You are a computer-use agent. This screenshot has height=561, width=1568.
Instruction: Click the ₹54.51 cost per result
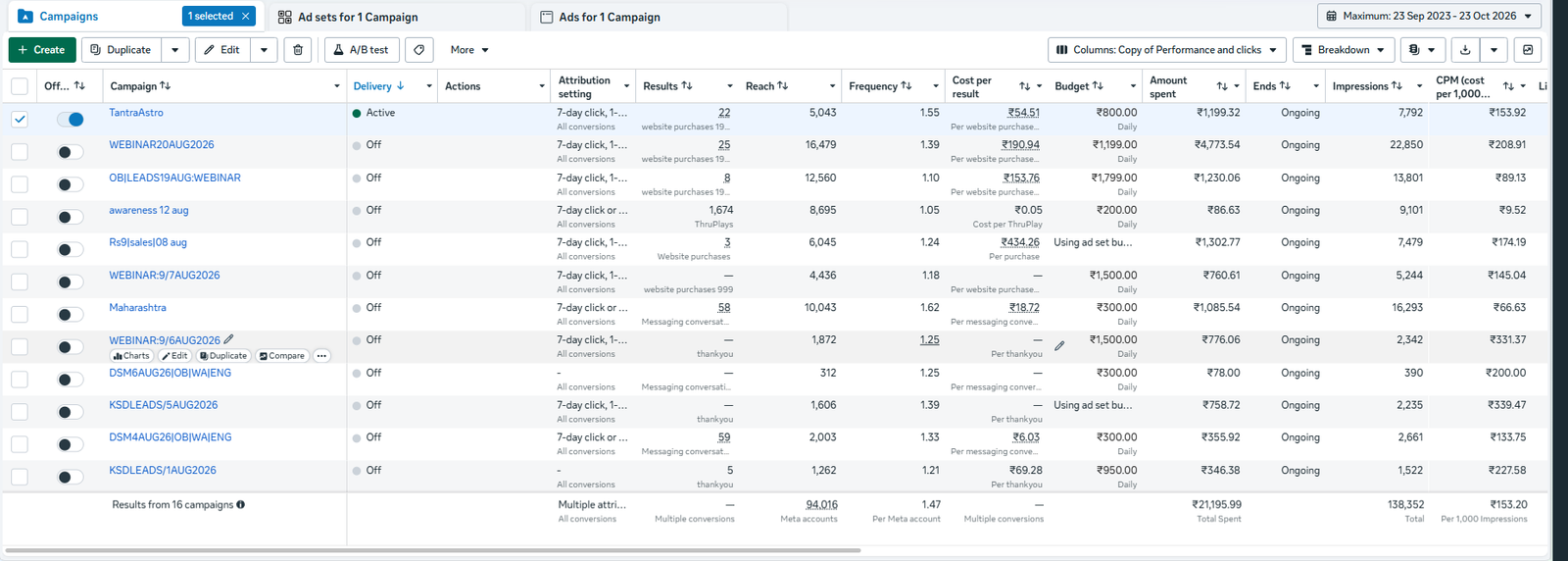[x=1023, y=113]
